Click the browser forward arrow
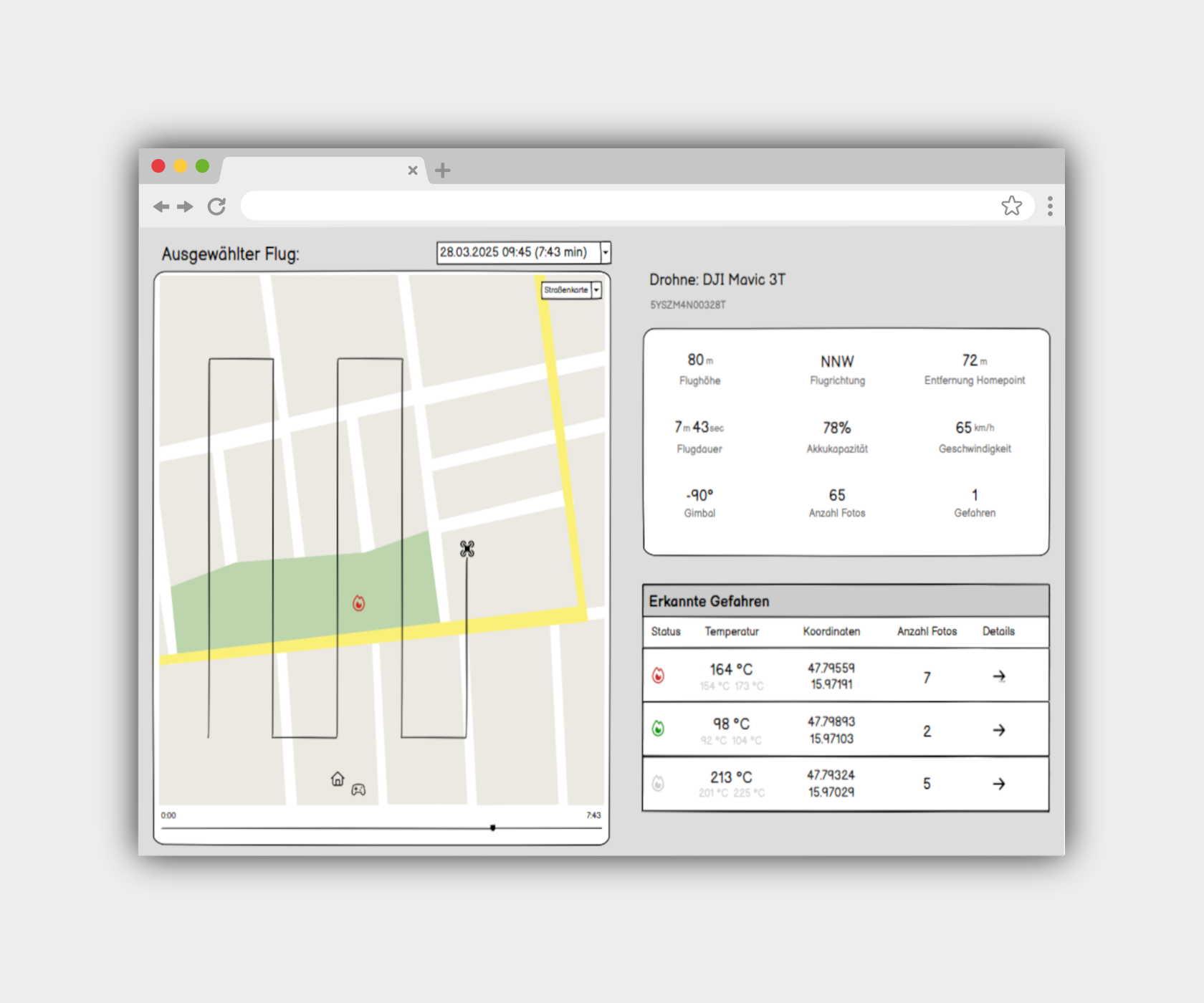The width and height of the screenshot is (1204, 1003). pyautogui.click(x=186, y=206)
